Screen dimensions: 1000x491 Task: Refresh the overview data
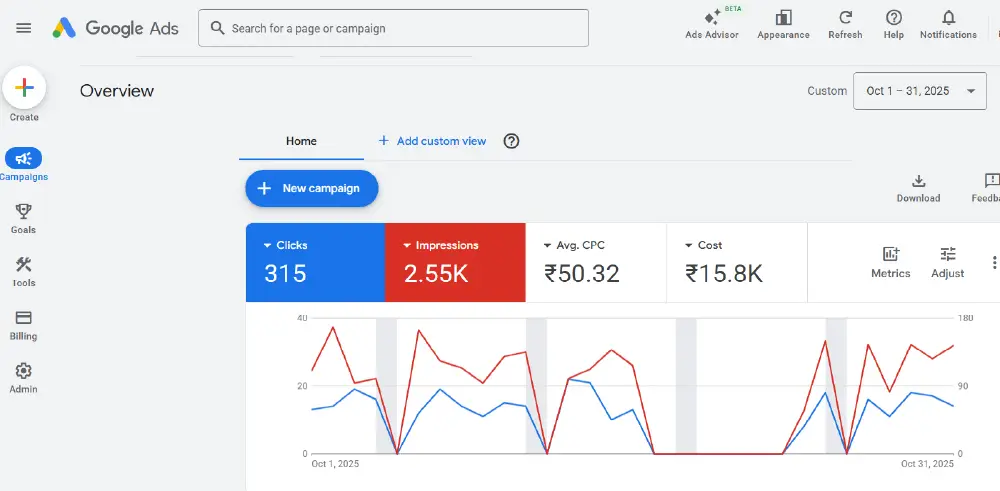[845, 19]
